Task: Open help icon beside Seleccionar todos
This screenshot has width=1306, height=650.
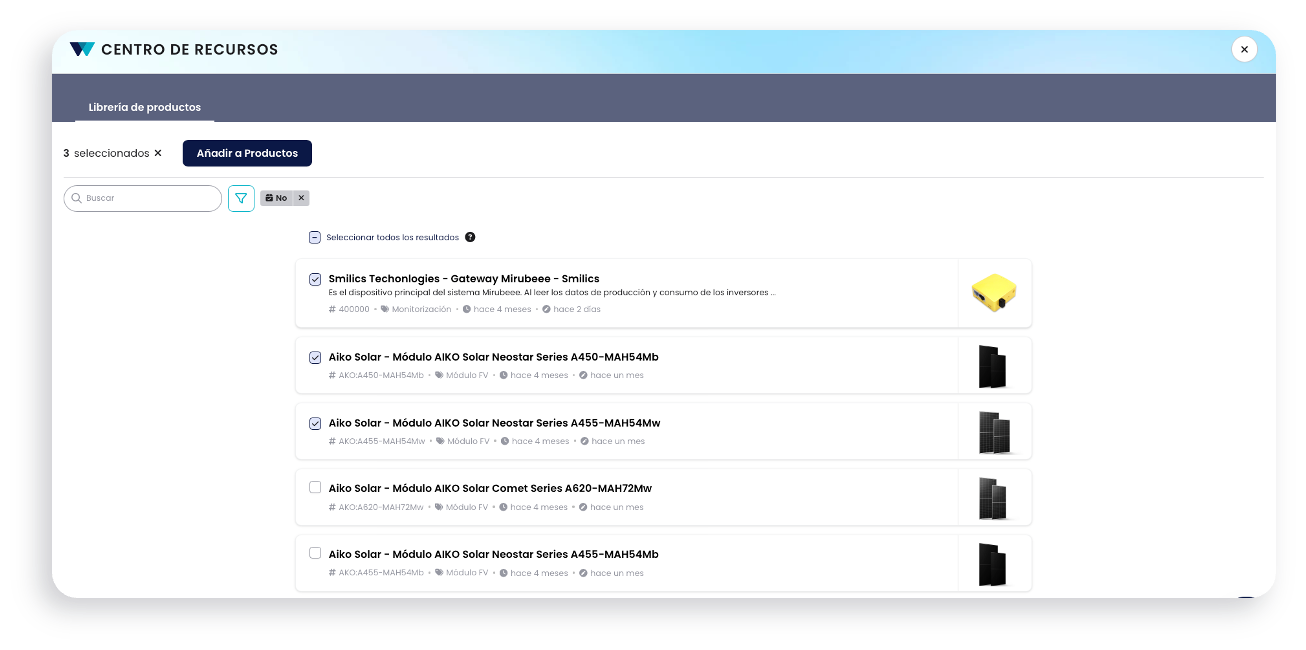Action: click(470, 237)
